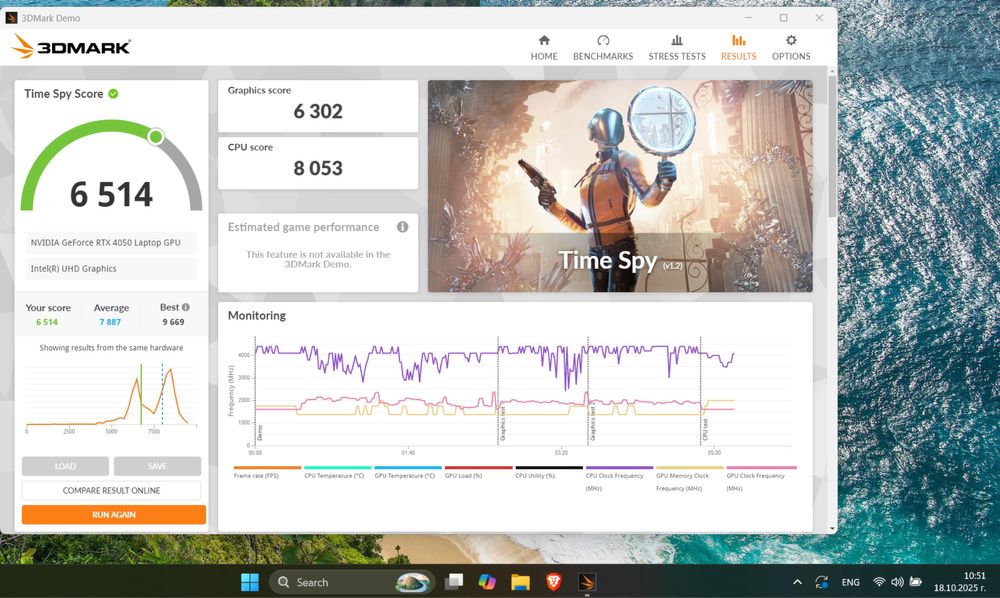This screenshot has height=598, width=1000.
Task: Launch Copilot from the taskbar
Action: click(487, 582)
